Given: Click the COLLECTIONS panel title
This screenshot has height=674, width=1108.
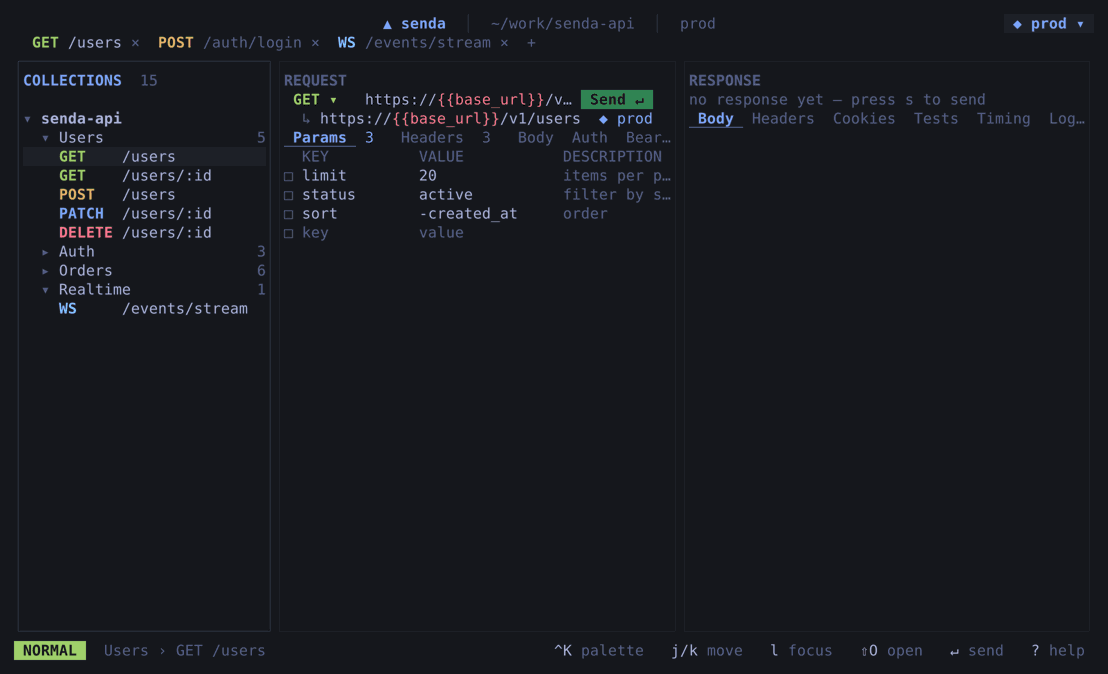Looking at the screenshot, I should pyautogui.click(x=72, y=81).
